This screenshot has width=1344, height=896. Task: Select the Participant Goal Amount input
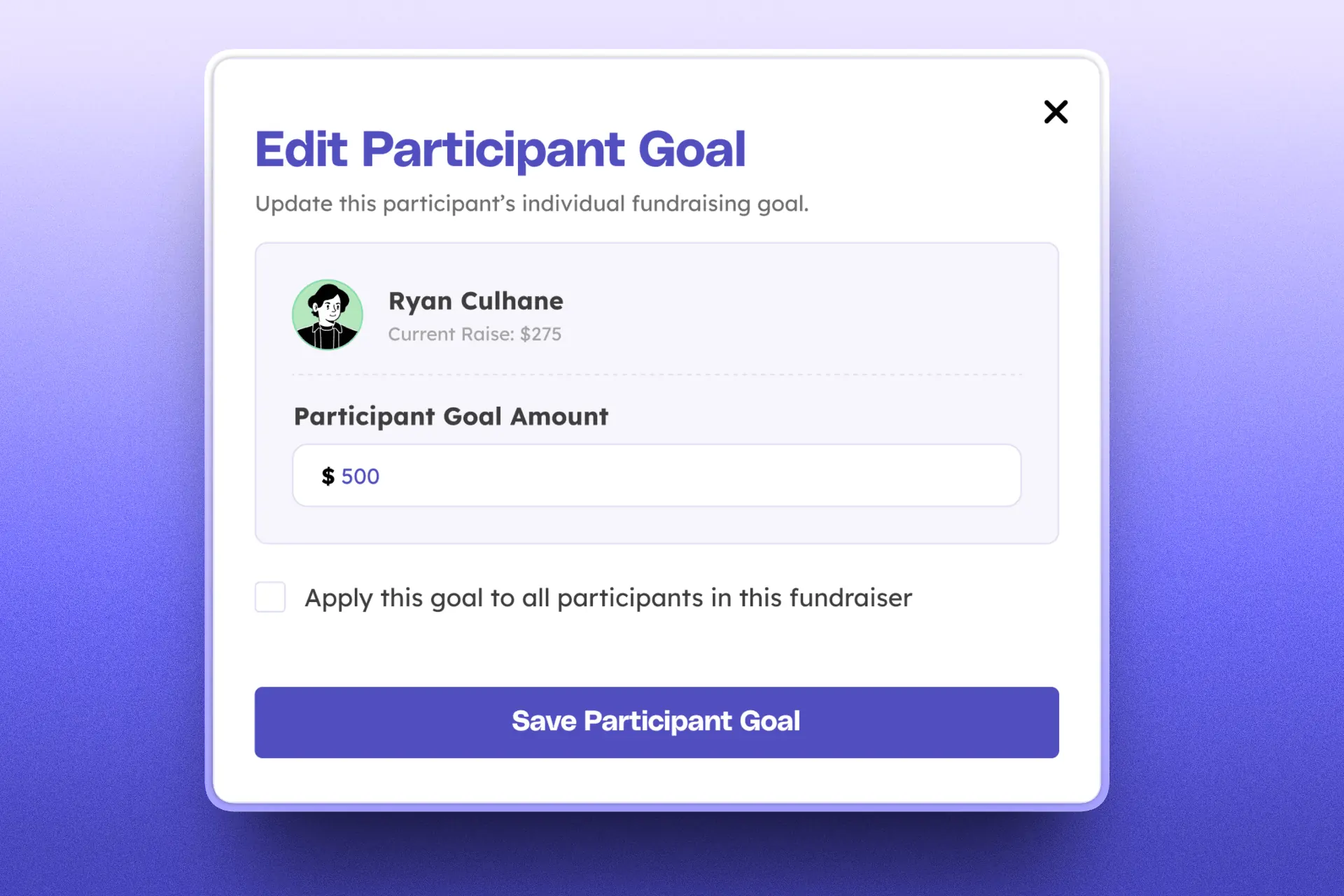click(x=656, y=475)
